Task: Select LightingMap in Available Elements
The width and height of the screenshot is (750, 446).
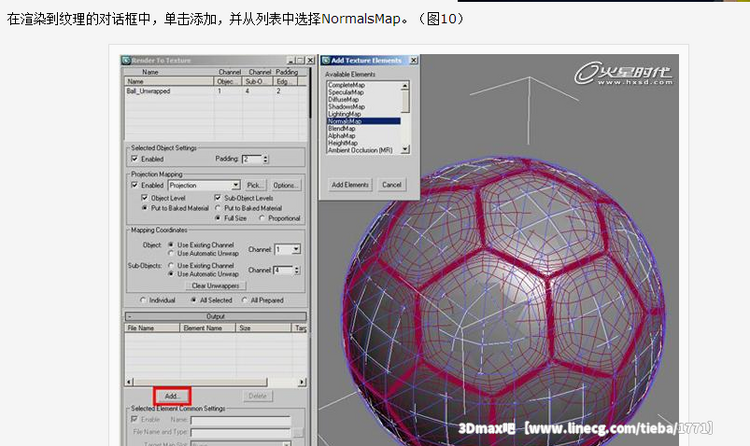Action: [x=364, y=114]
